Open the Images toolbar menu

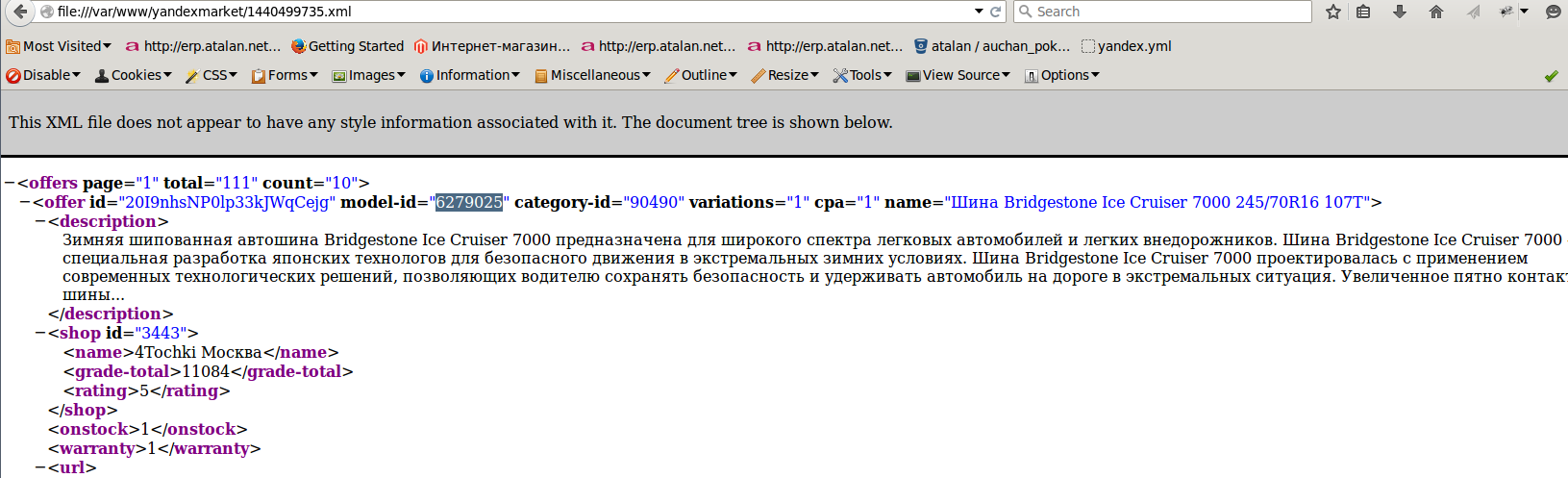(369, 75)
